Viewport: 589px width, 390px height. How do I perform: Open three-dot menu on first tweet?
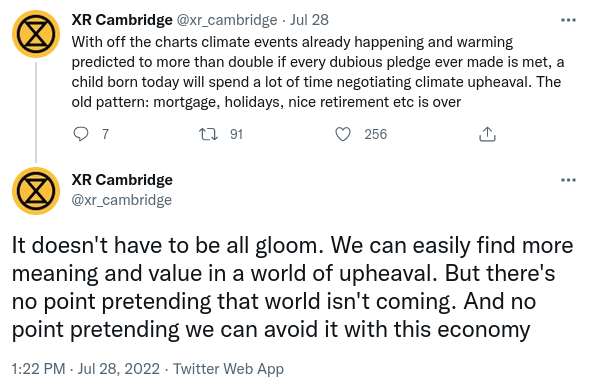(568, 20)
